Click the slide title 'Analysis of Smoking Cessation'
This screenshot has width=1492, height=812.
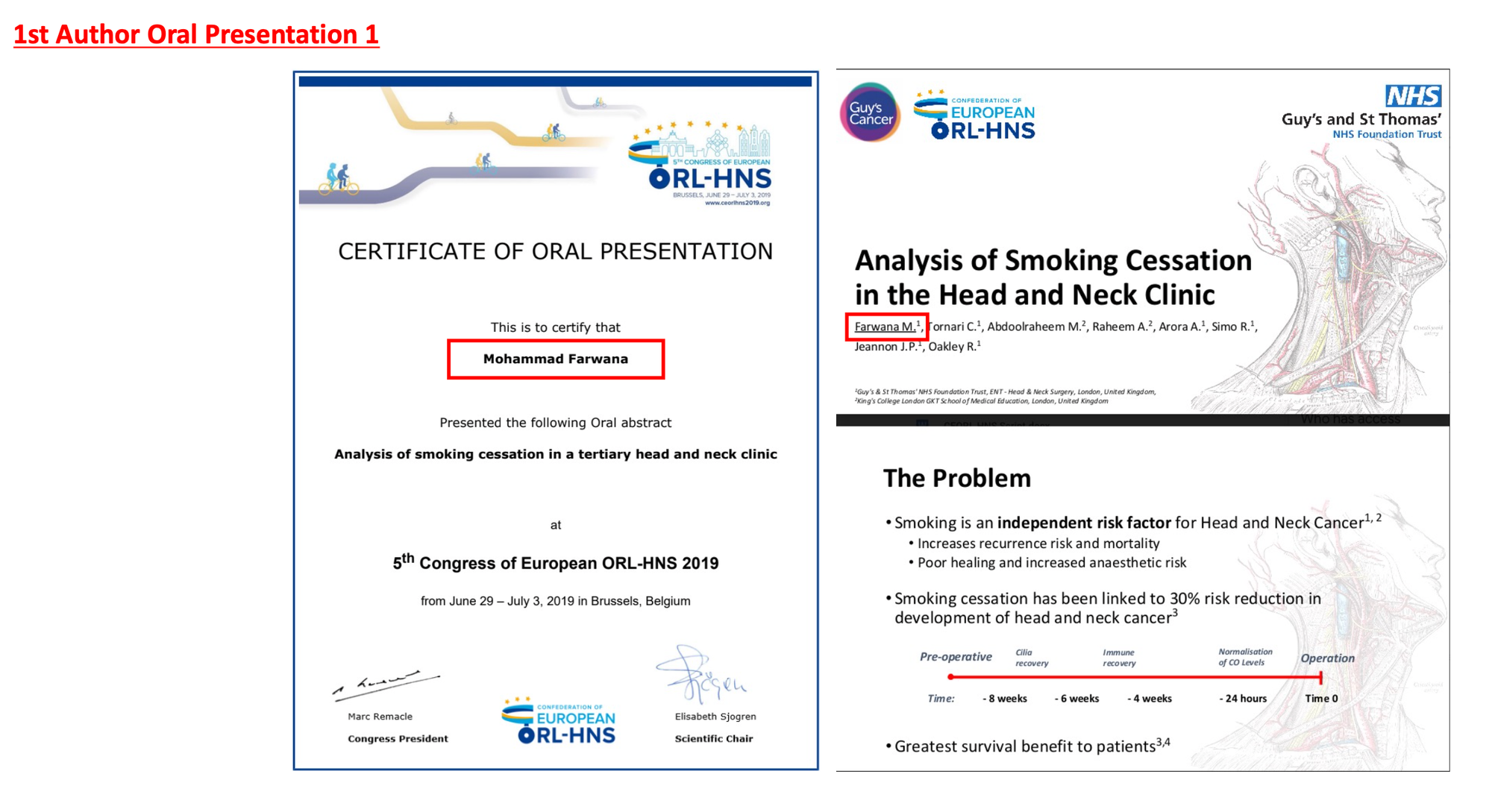tap(1053, 261)
